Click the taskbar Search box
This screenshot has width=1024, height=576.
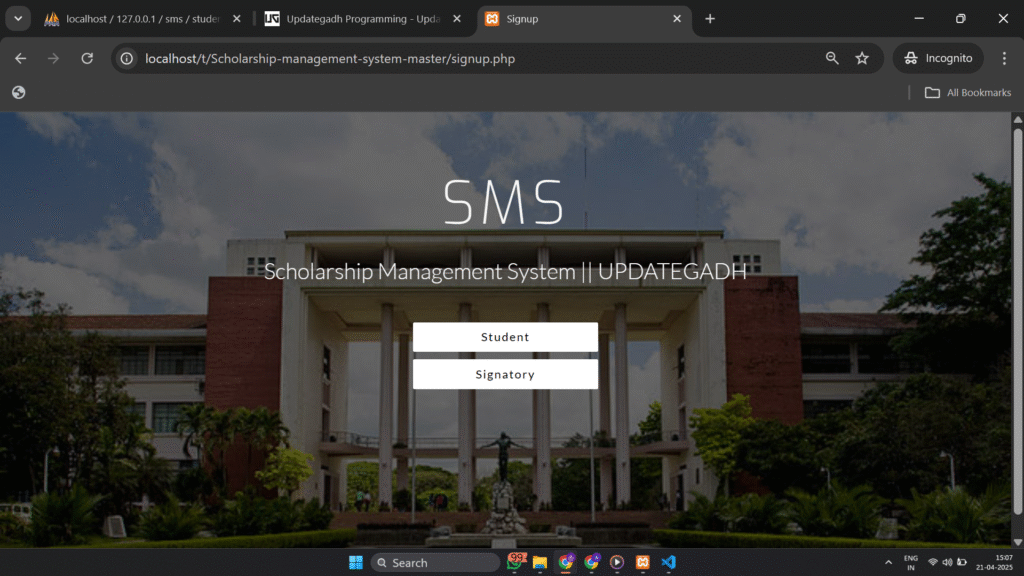[435, 562]
